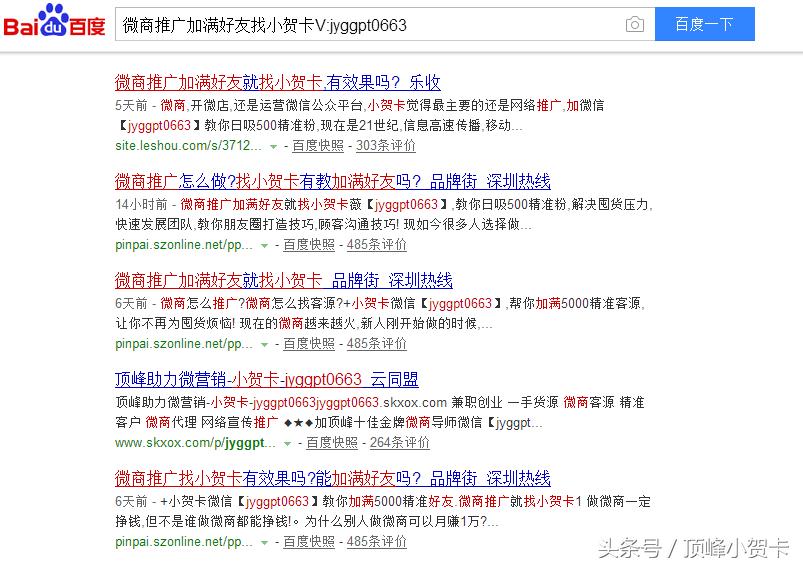
Task: Open result 顶峰助力微营销-小贺卡-jyggpt0663_云同盟
Action: point(267,379)
